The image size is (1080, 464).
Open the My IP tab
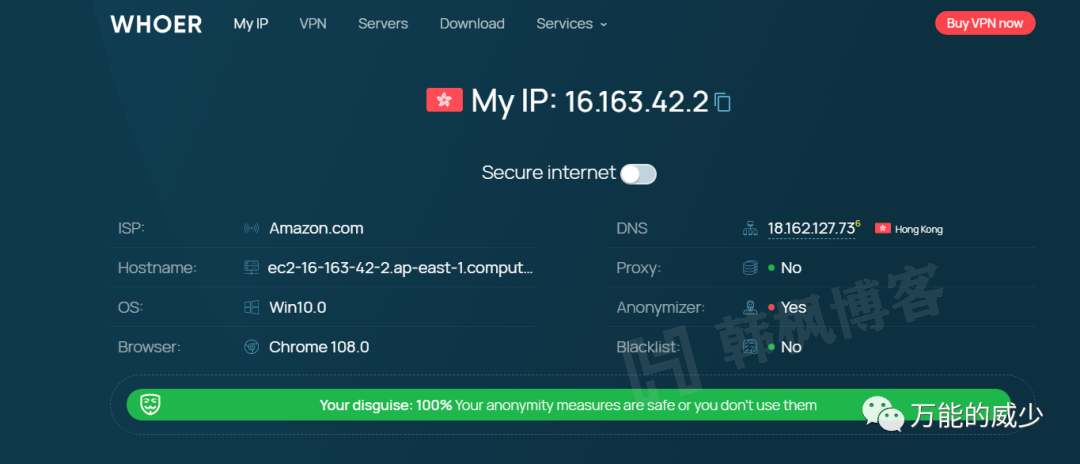pos(251,24)
